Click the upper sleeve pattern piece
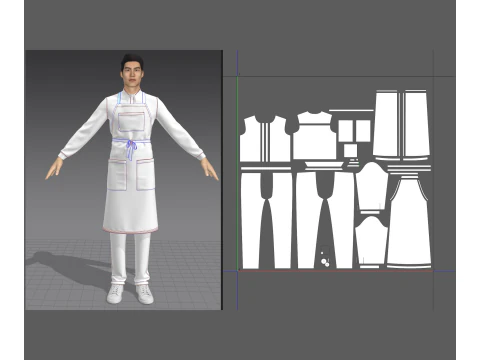This screenshot has height=360, width=480. [x=372, y=186]
